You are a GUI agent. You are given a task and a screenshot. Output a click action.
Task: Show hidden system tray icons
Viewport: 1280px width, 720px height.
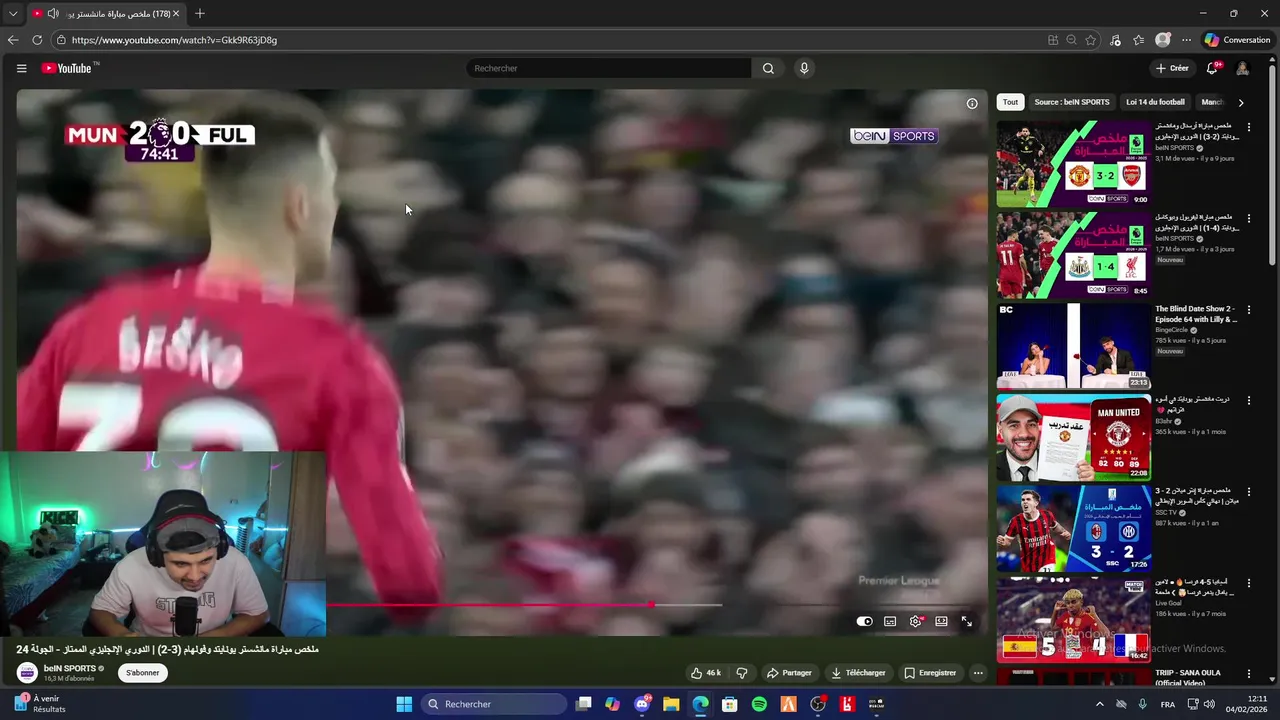tap(1100, 704)
